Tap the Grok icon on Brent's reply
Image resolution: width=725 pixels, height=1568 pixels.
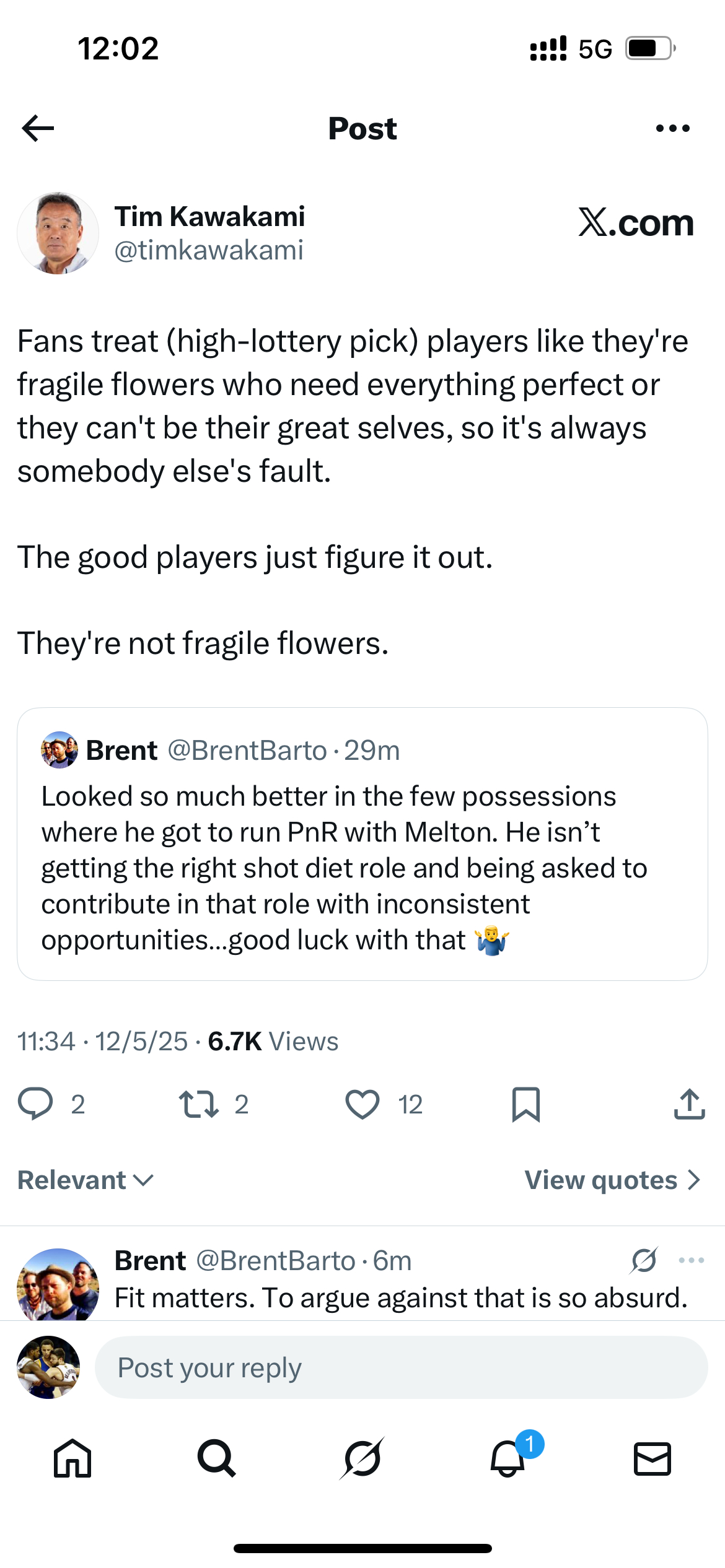point(644,1260)
